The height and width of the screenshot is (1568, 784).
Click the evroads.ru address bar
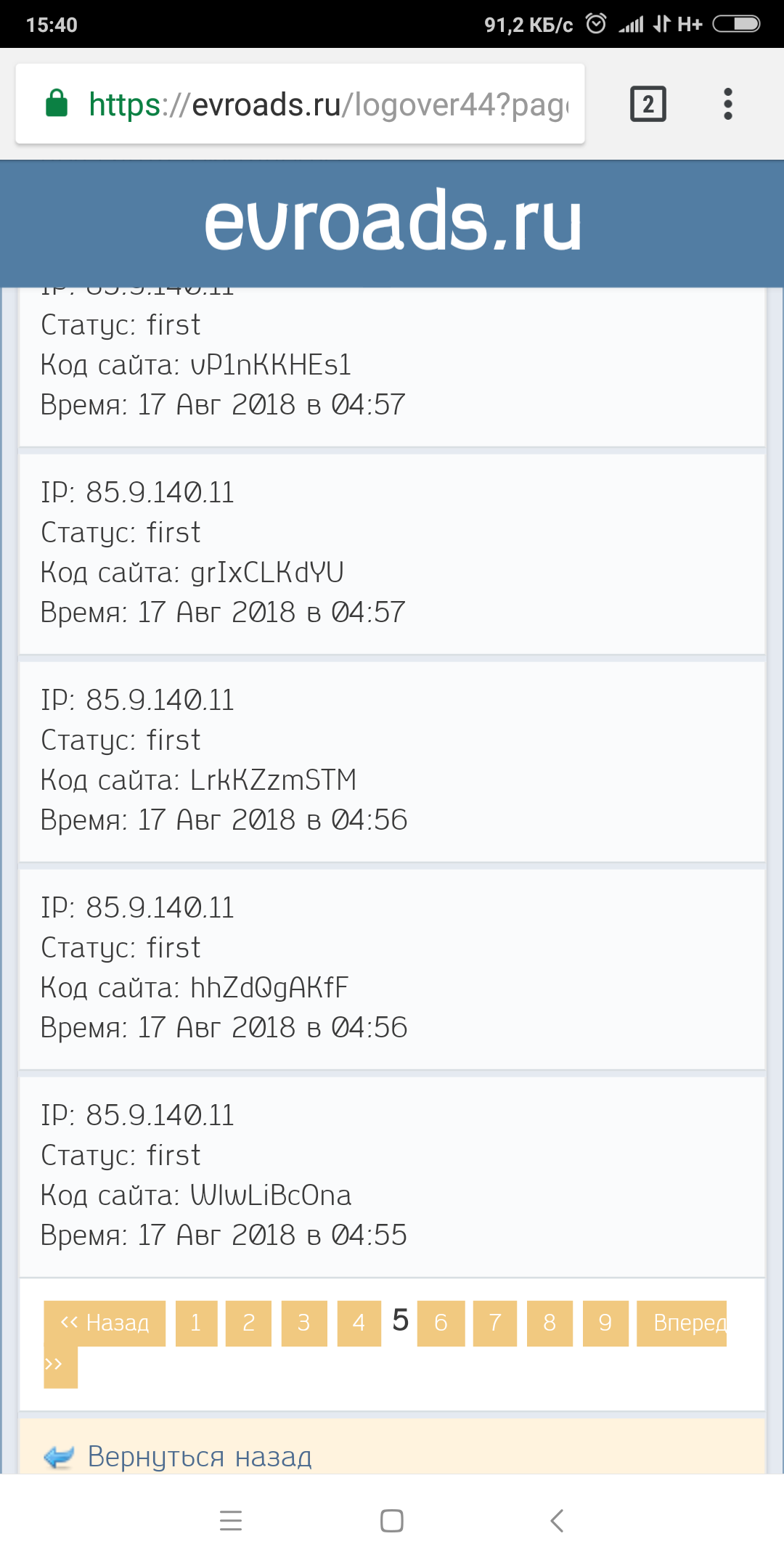[x=327, y=104]
